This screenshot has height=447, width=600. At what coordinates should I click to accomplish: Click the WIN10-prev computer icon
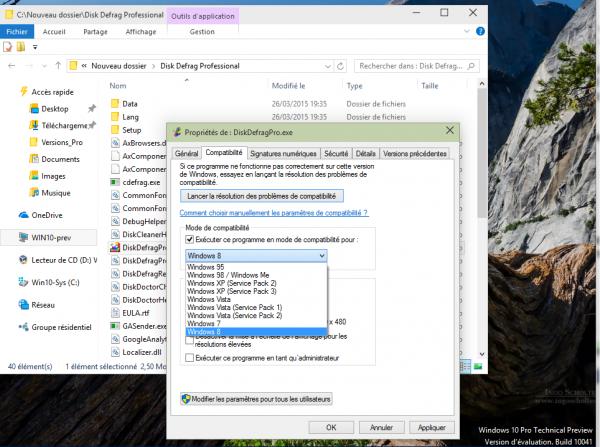[24, 237]
